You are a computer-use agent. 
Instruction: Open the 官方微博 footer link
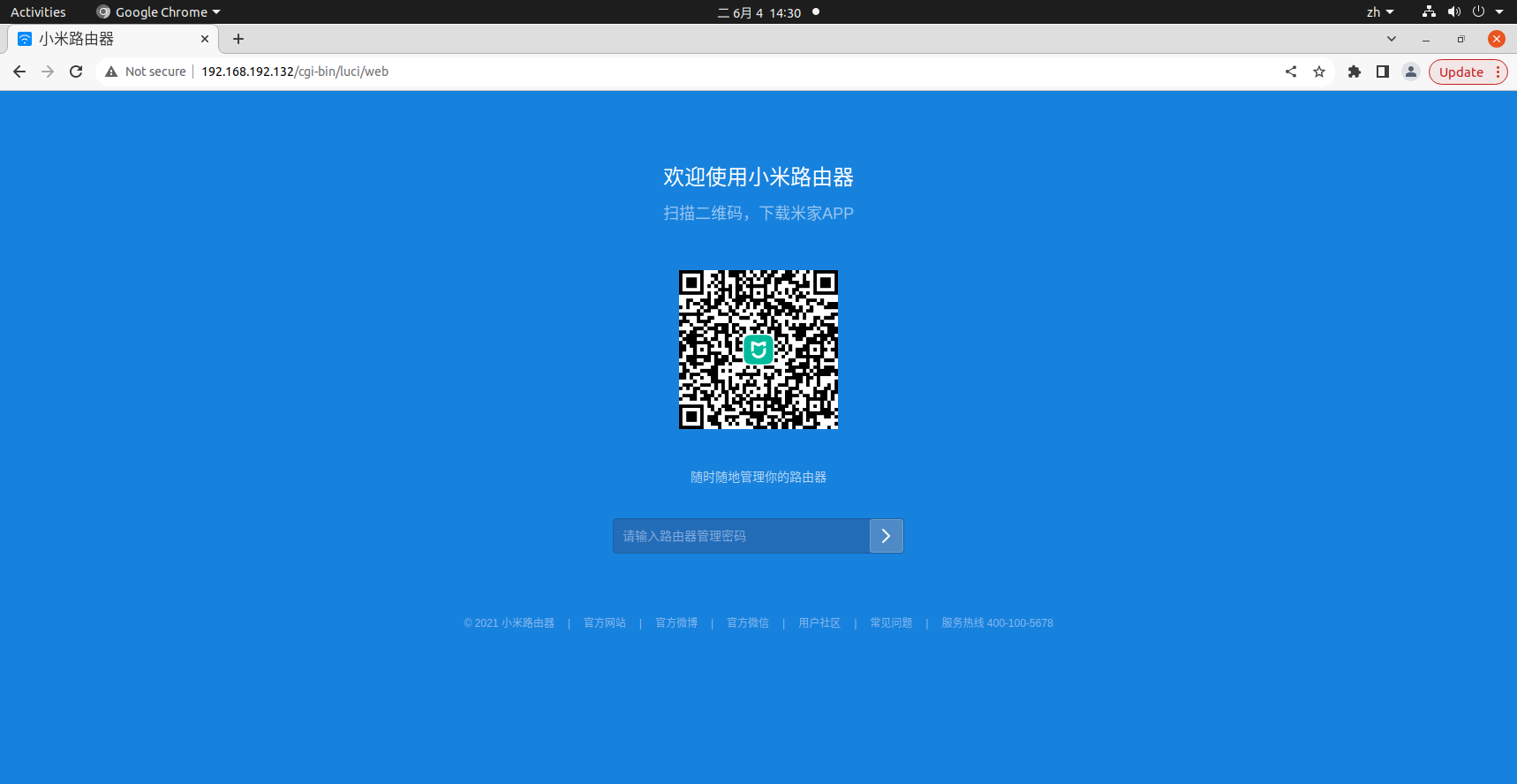676,623
